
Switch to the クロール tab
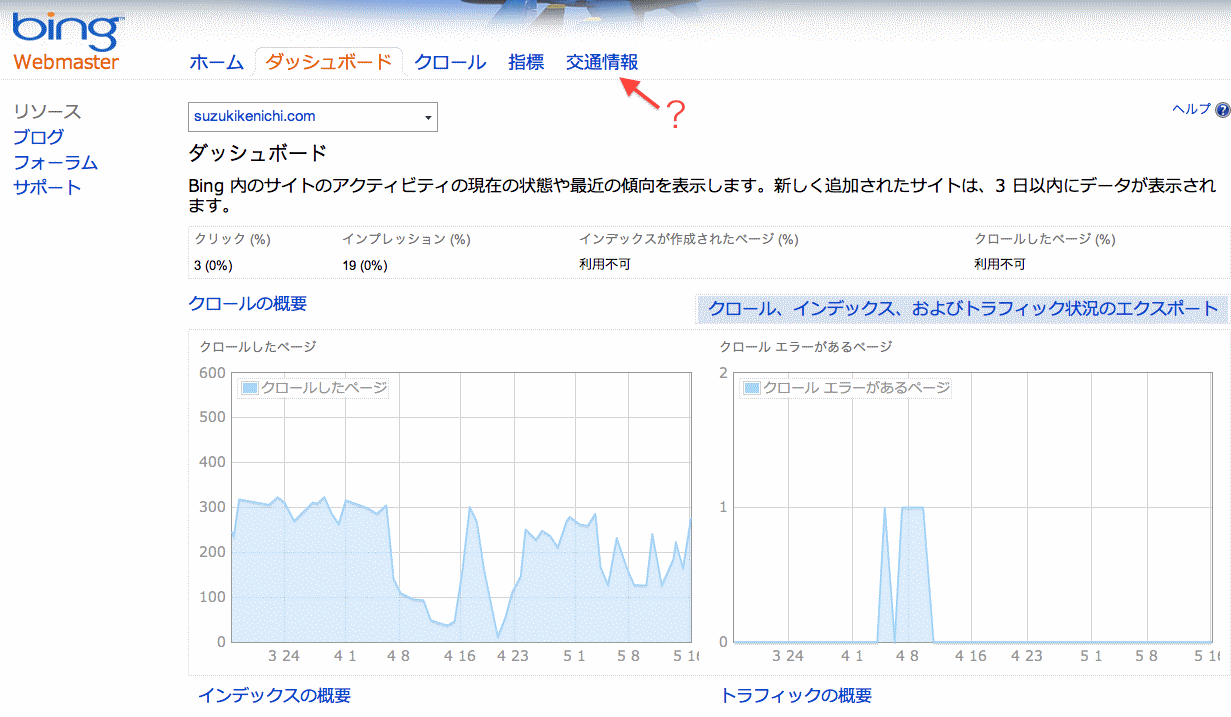tap(450, 62)
